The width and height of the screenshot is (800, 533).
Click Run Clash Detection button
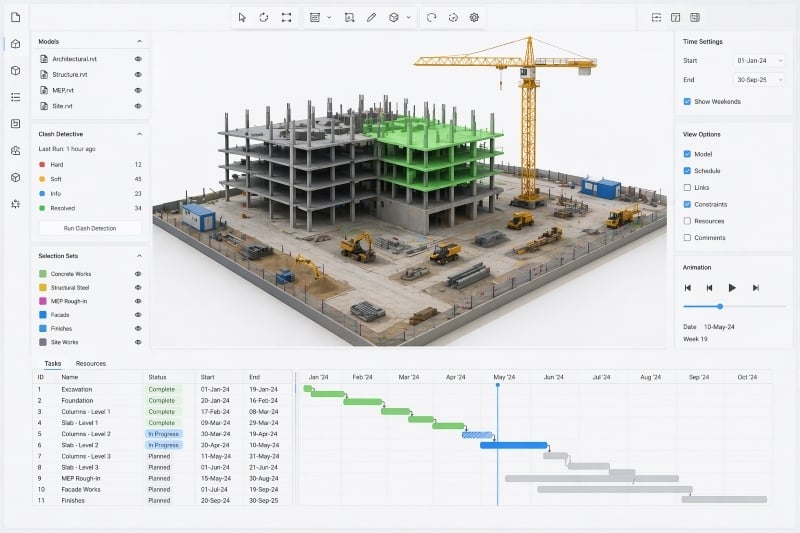[x=90, y=229]
